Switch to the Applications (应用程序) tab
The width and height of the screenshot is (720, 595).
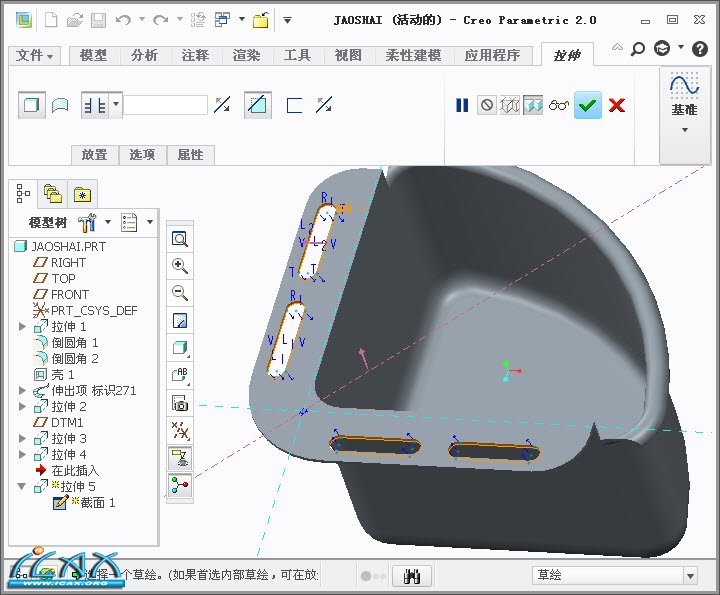[492, 56]
